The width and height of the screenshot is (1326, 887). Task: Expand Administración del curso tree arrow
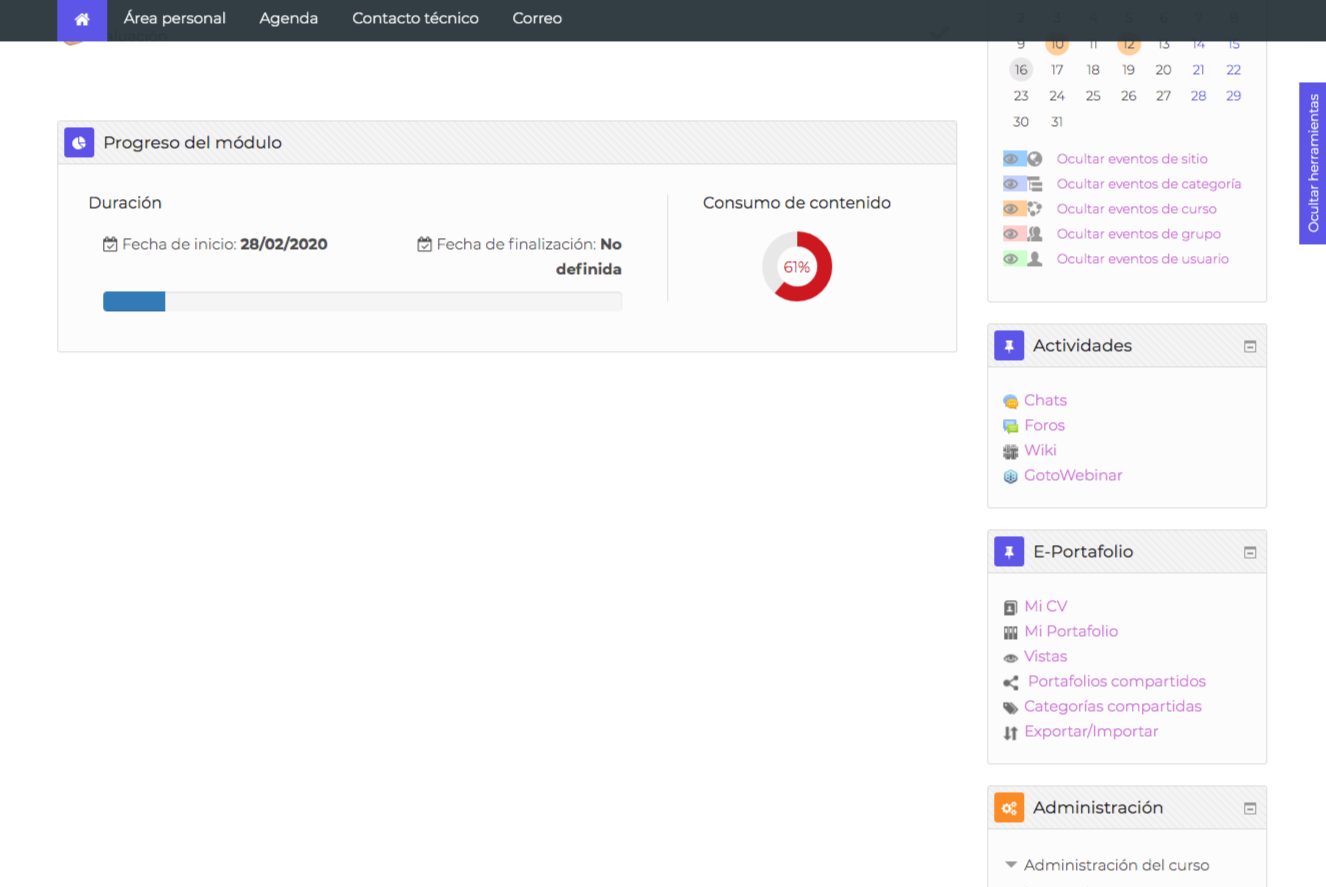coord(1011,865)
